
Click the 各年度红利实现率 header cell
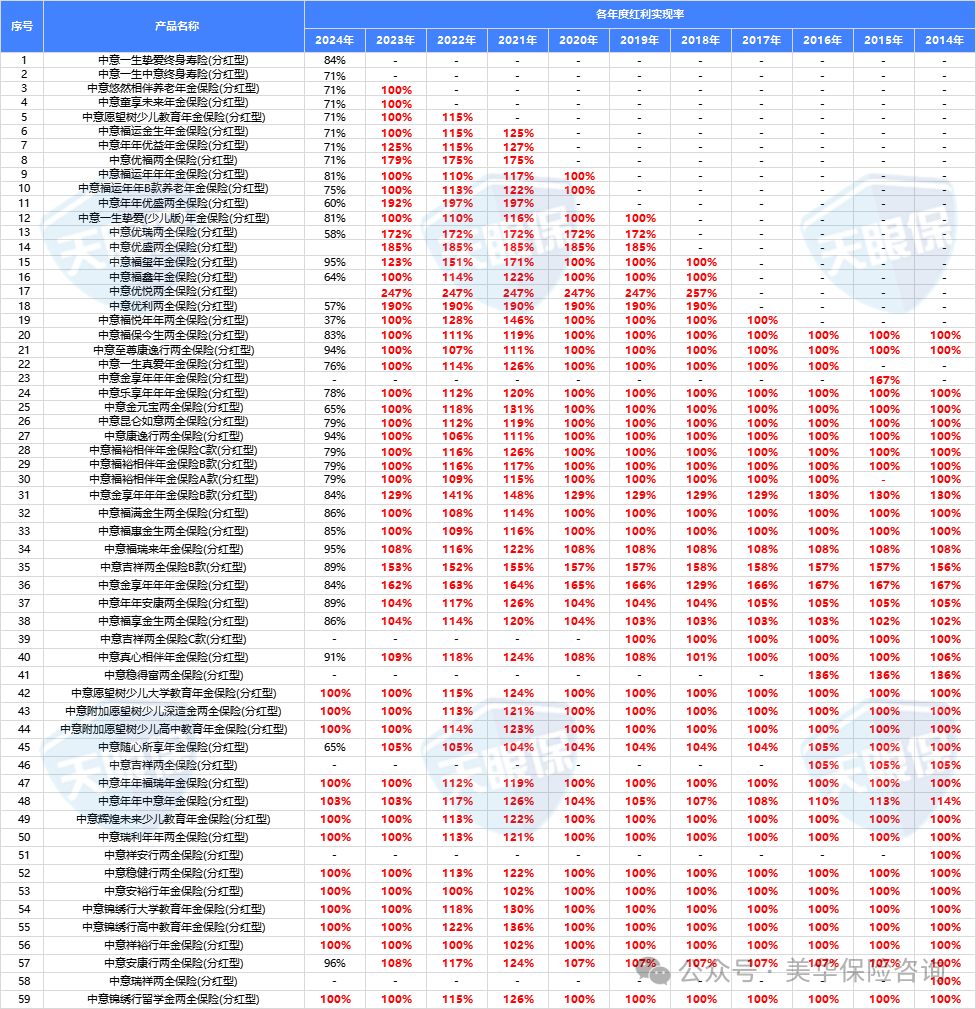[x=639, y=15]
